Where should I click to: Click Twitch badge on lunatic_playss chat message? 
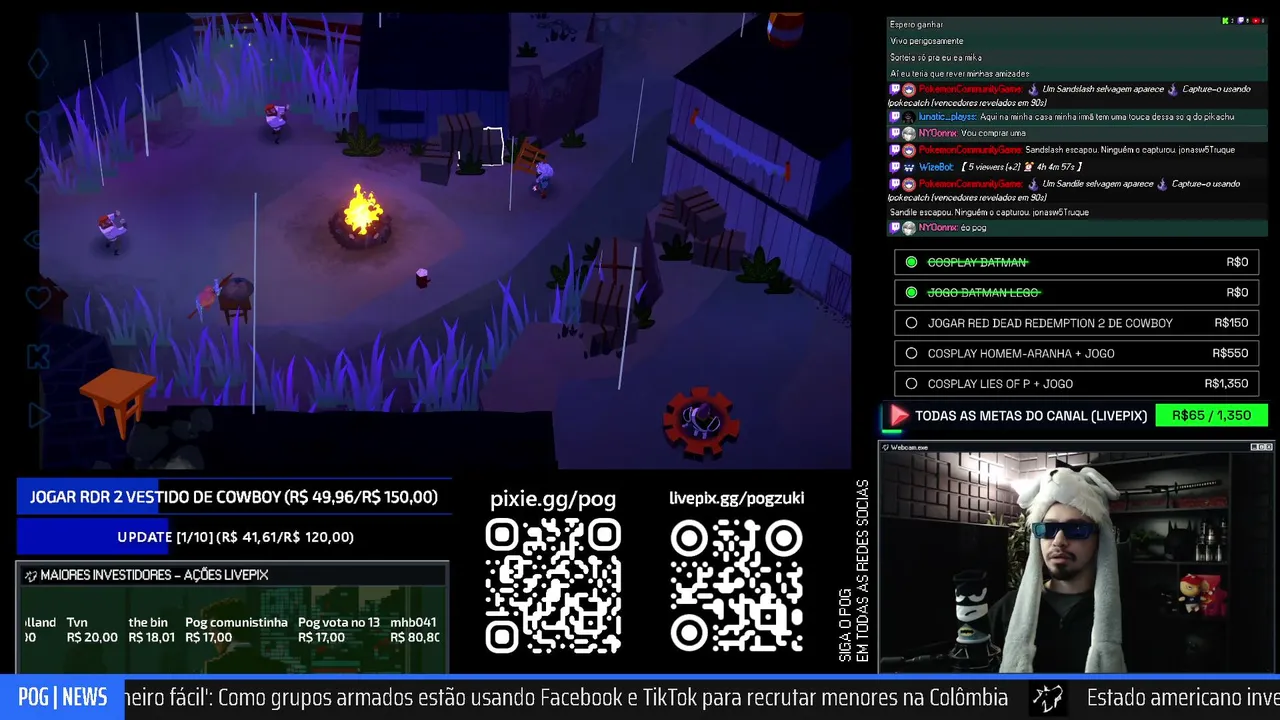tap(895, 117)
